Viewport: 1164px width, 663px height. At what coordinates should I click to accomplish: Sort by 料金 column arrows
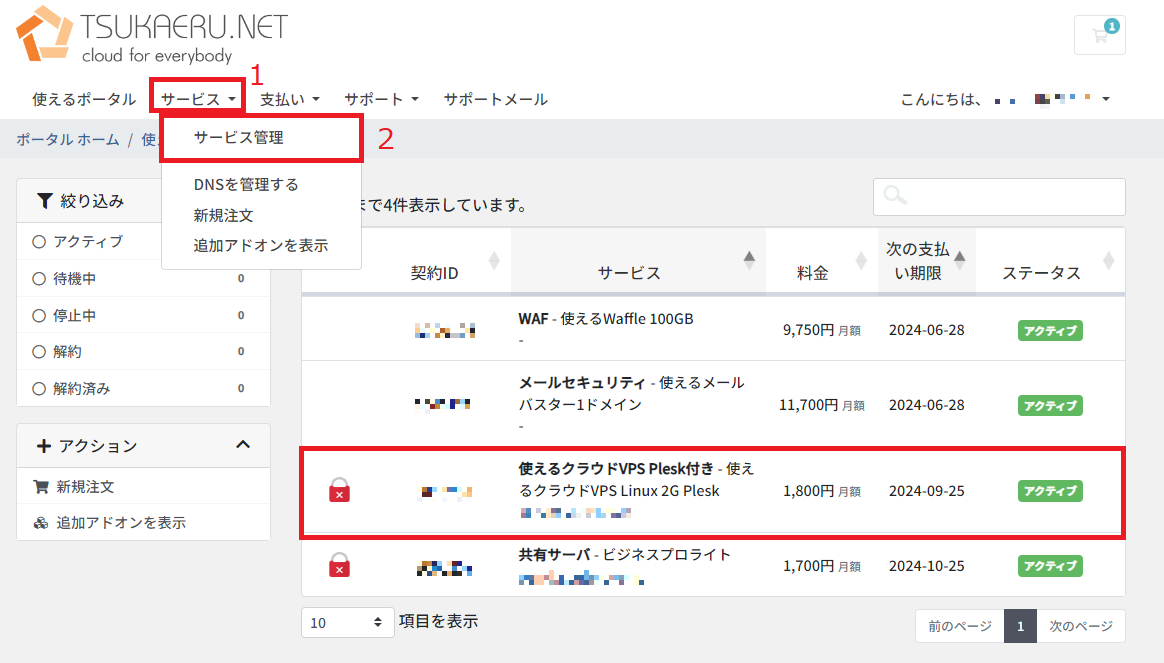861,261
